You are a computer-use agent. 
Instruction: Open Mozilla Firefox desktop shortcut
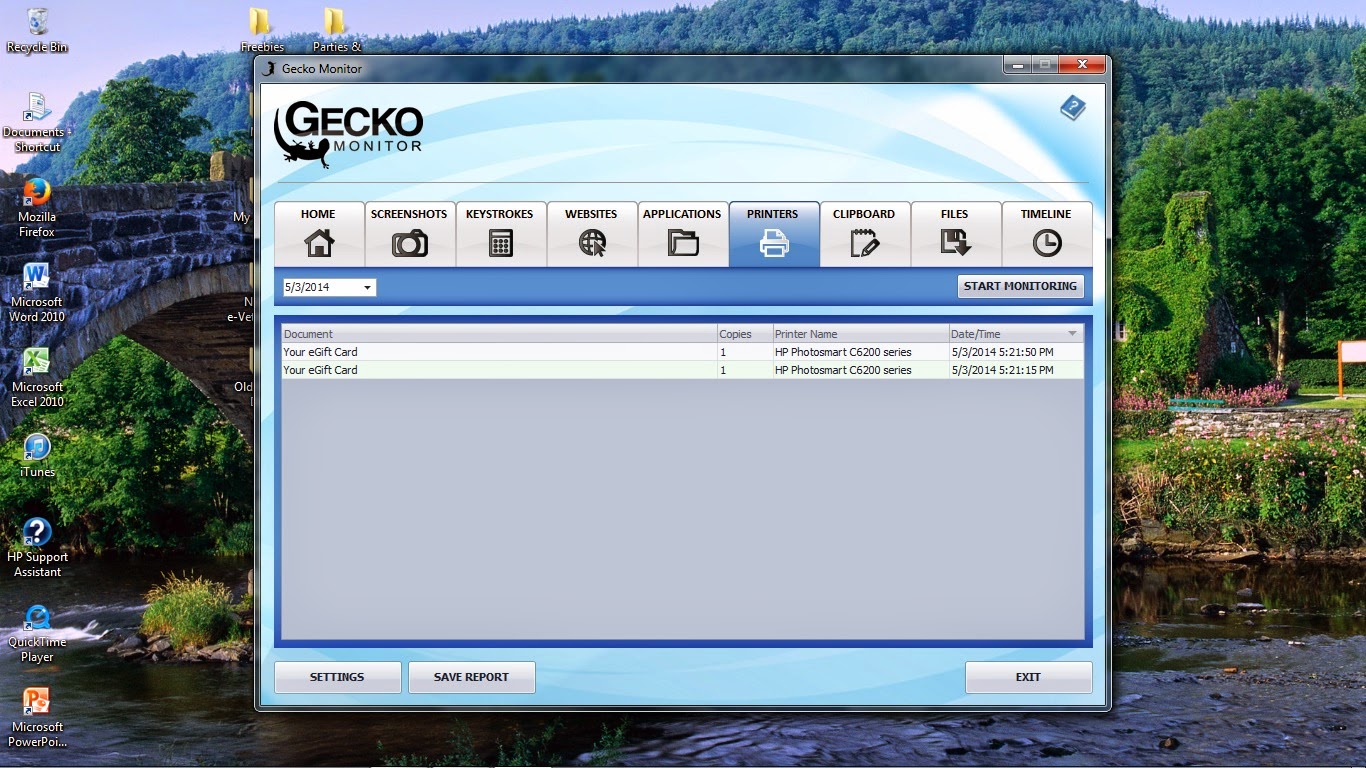pyautogui.click(x=37, y=208)
